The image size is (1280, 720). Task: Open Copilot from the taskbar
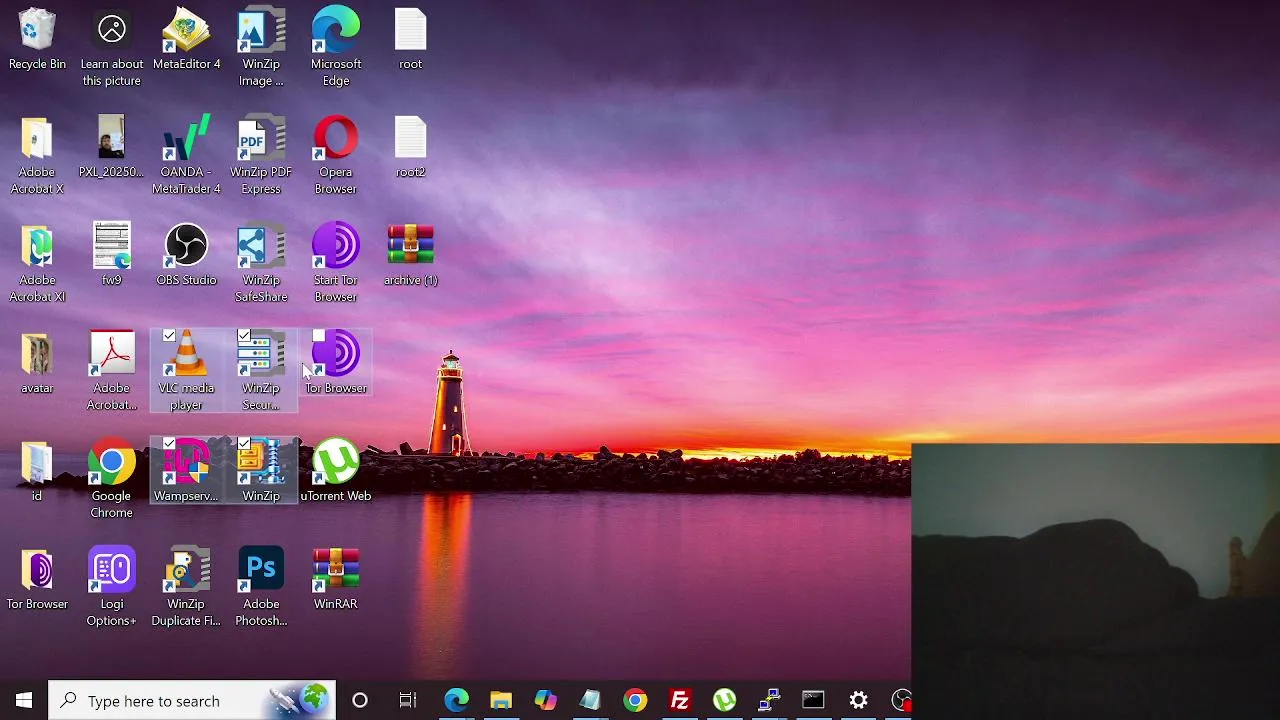(546, 700)
